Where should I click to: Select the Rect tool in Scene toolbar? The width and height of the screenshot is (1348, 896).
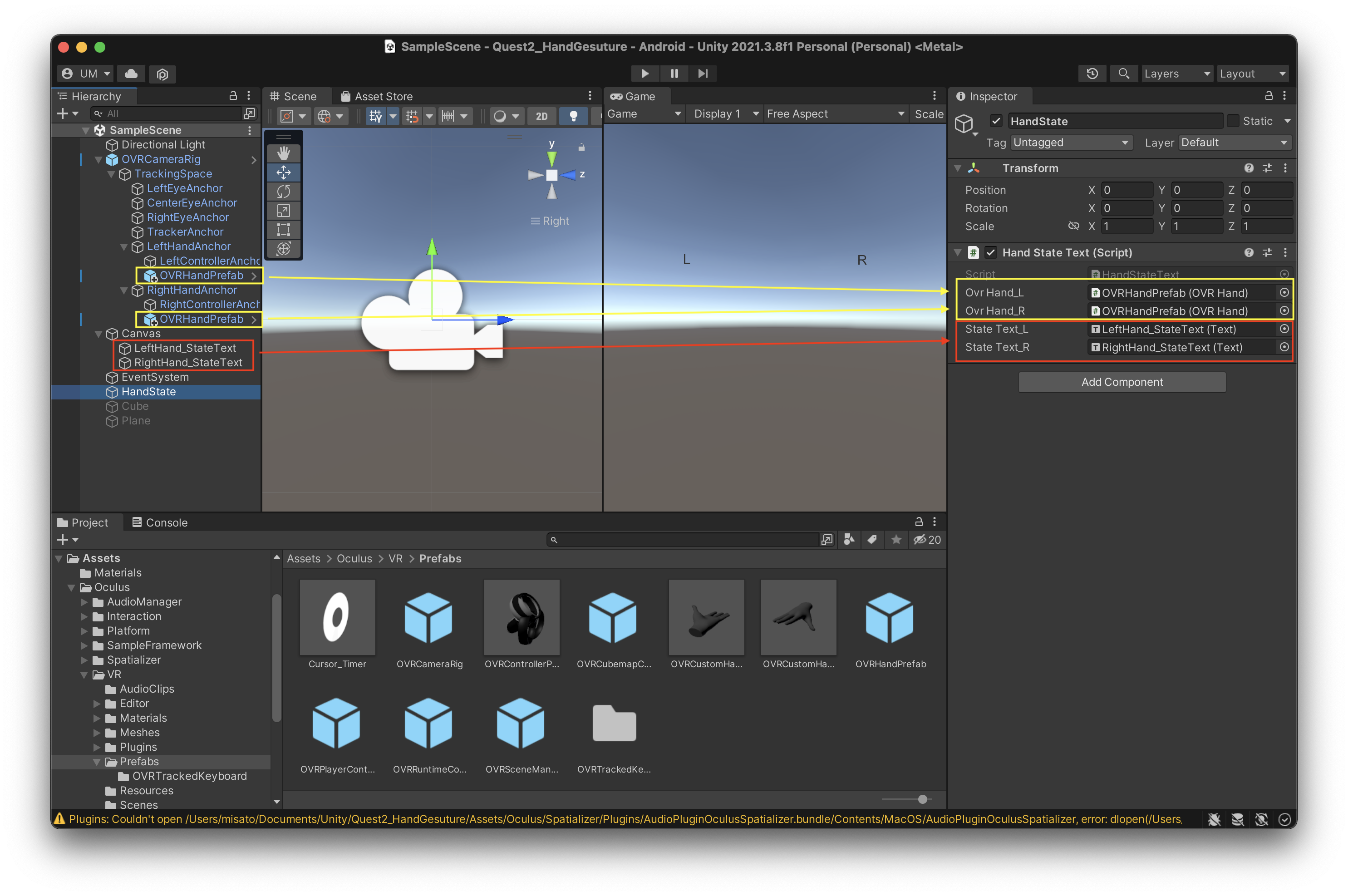tap(283, 230)
